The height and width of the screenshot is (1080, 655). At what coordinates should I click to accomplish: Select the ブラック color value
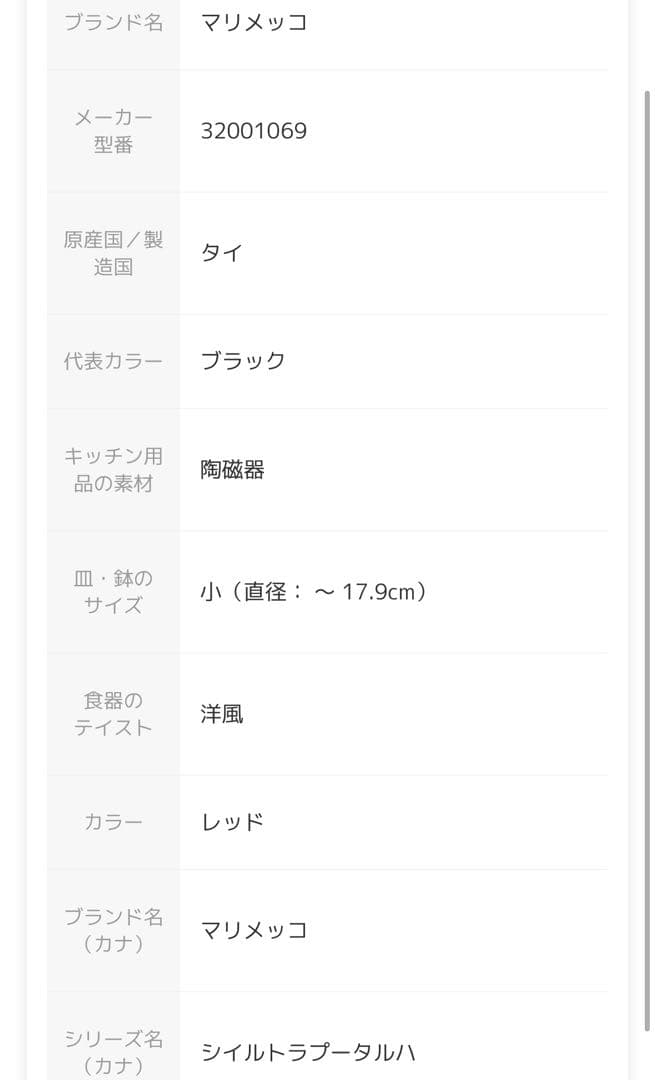pyautogui.click(x=243, y=361)
